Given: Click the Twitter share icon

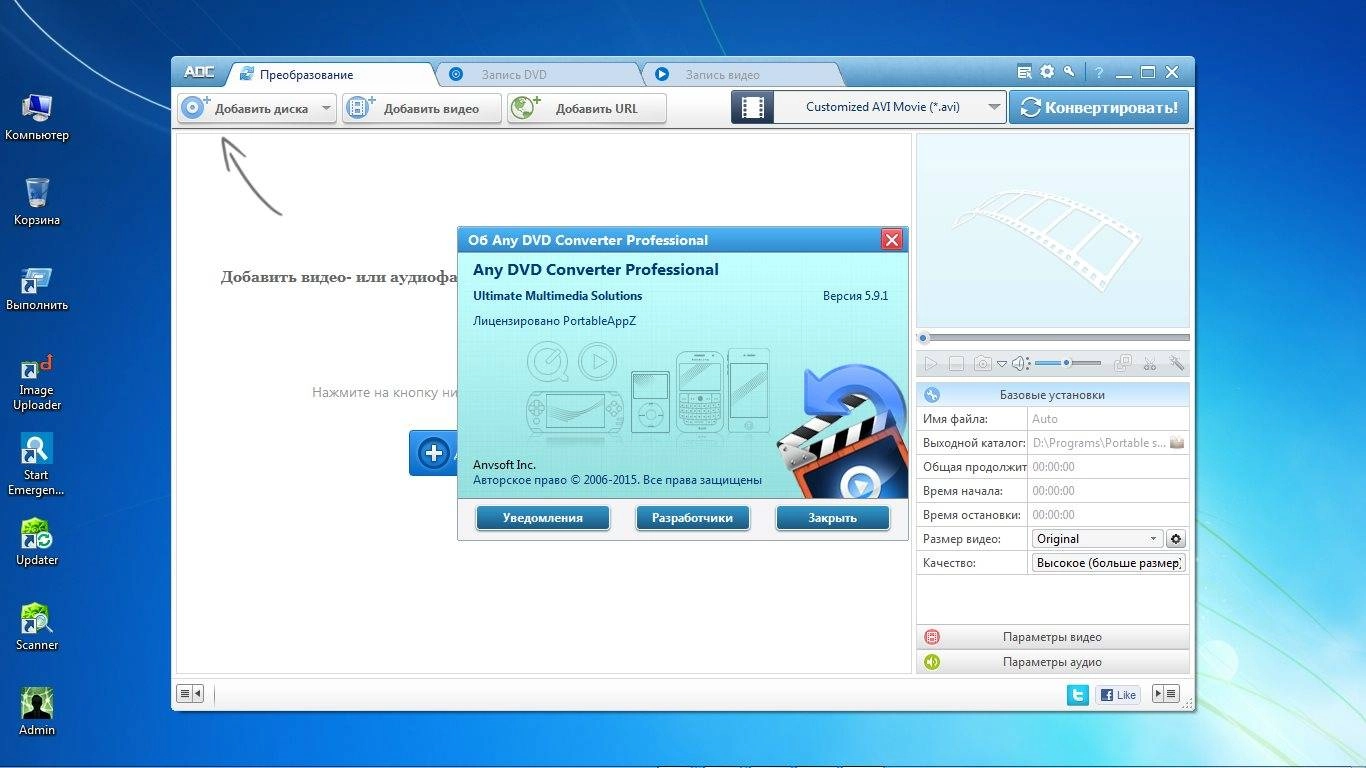Looking at the screenshot, I should [1078, 695].
